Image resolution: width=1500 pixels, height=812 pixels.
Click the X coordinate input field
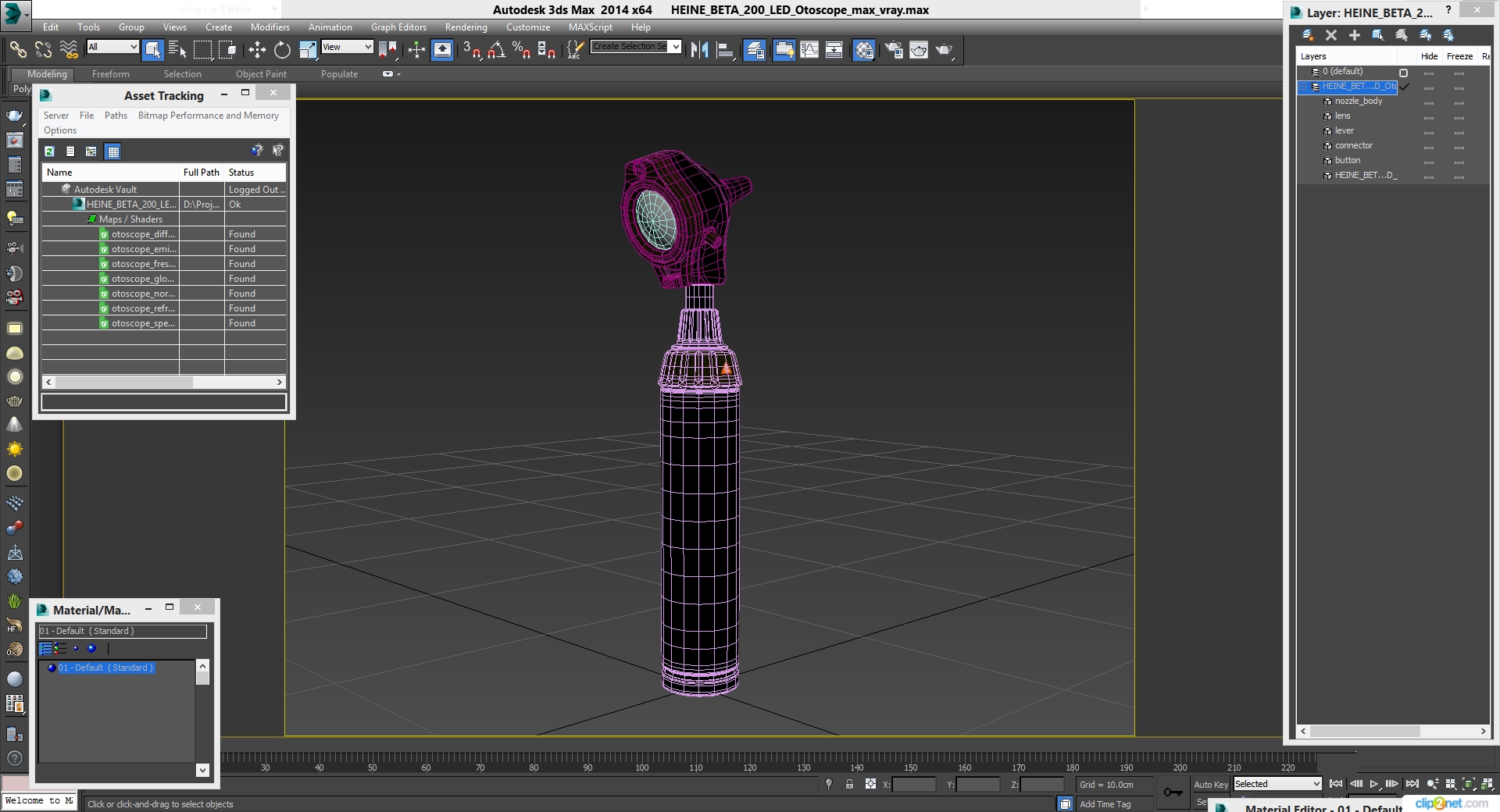[913, 785]
